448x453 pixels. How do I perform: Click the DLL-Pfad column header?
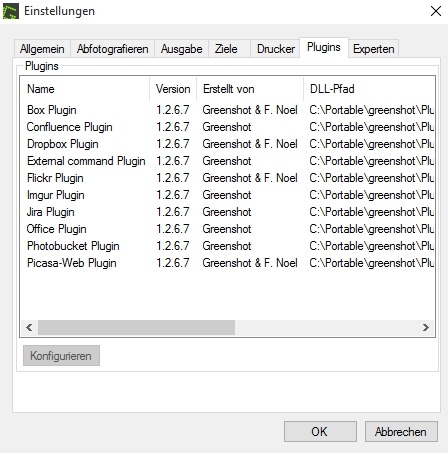pyautogui.click(x=369, y=89)
